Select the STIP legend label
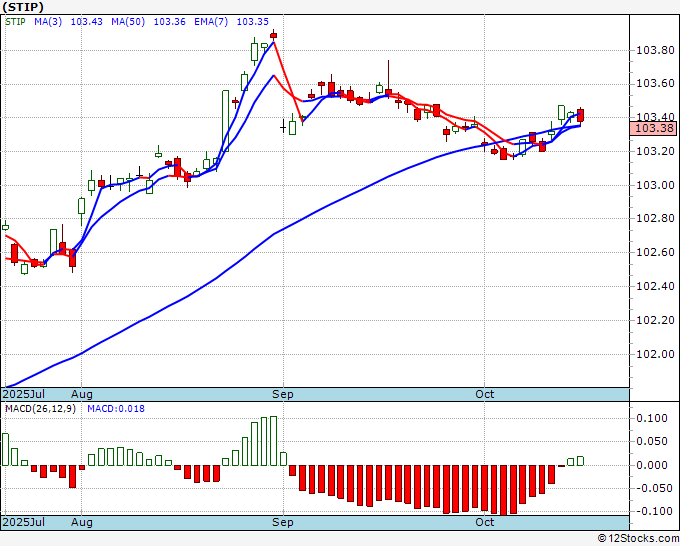 (15, 21)
